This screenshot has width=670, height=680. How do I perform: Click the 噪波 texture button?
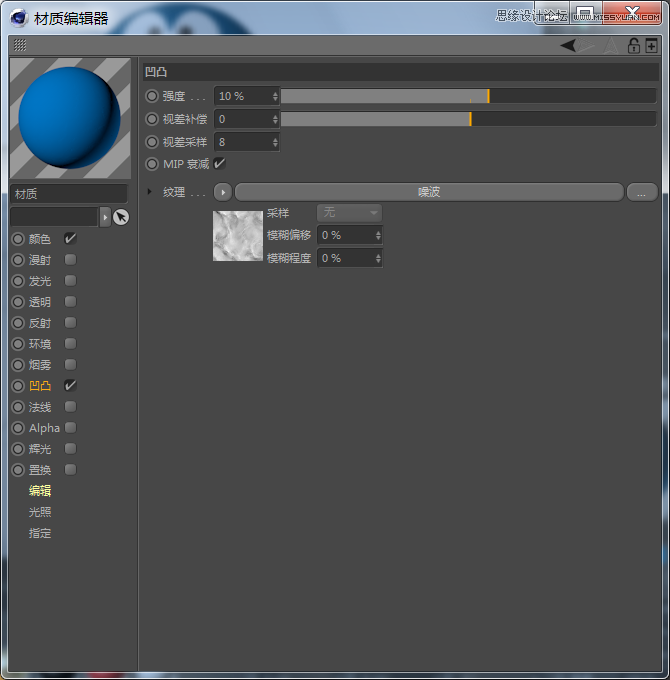click(x=429, y=192)
